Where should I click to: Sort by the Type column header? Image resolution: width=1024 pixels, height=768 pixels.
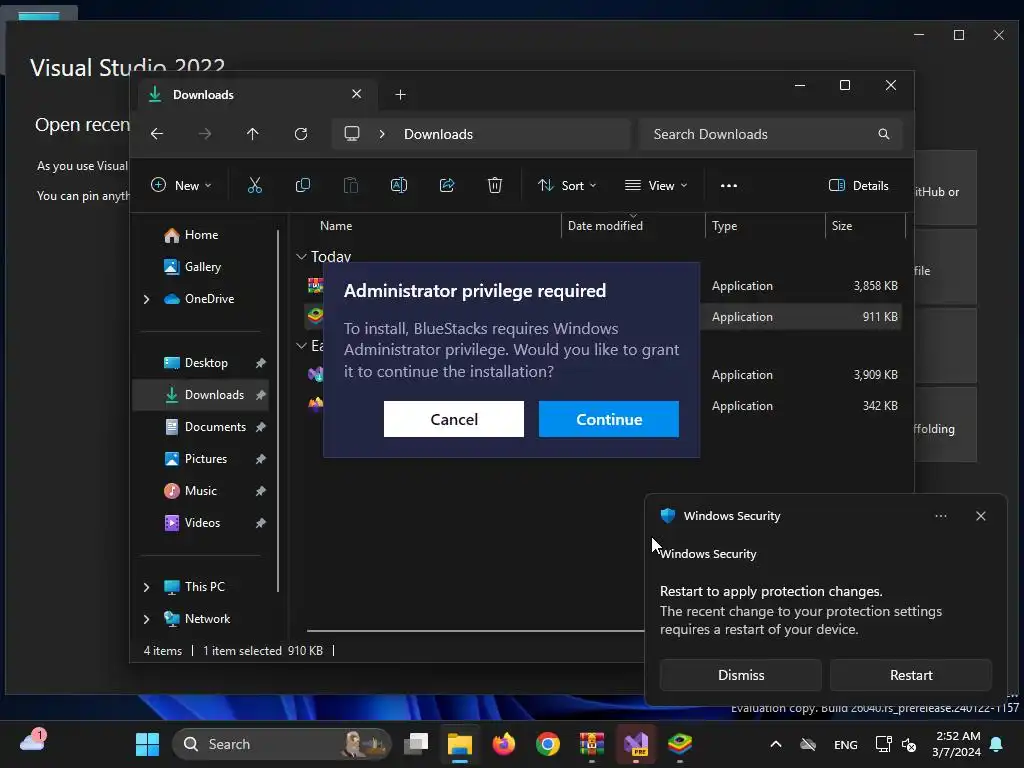[724, 226]
